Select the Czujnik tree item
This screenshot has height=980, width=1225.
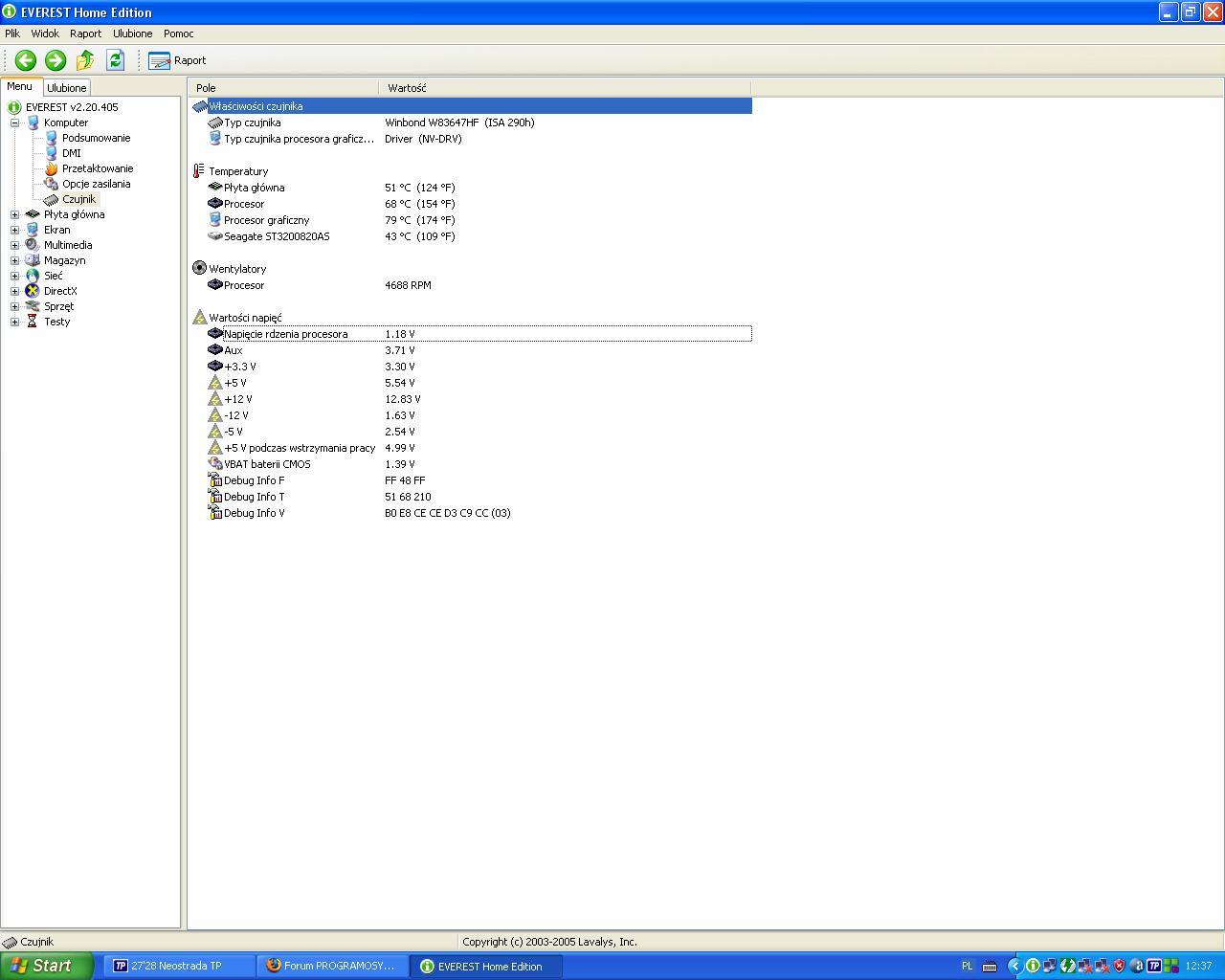coord(79,199)
